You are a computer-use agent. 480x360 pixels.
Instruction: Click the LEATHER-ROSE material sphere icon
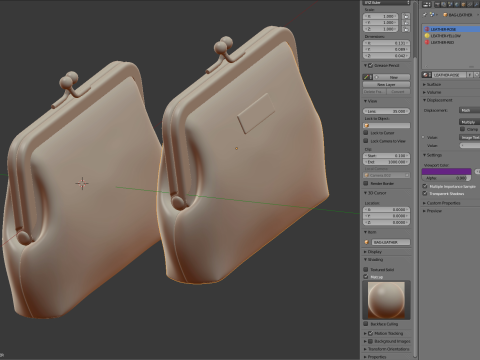click(x=427, y=29)
